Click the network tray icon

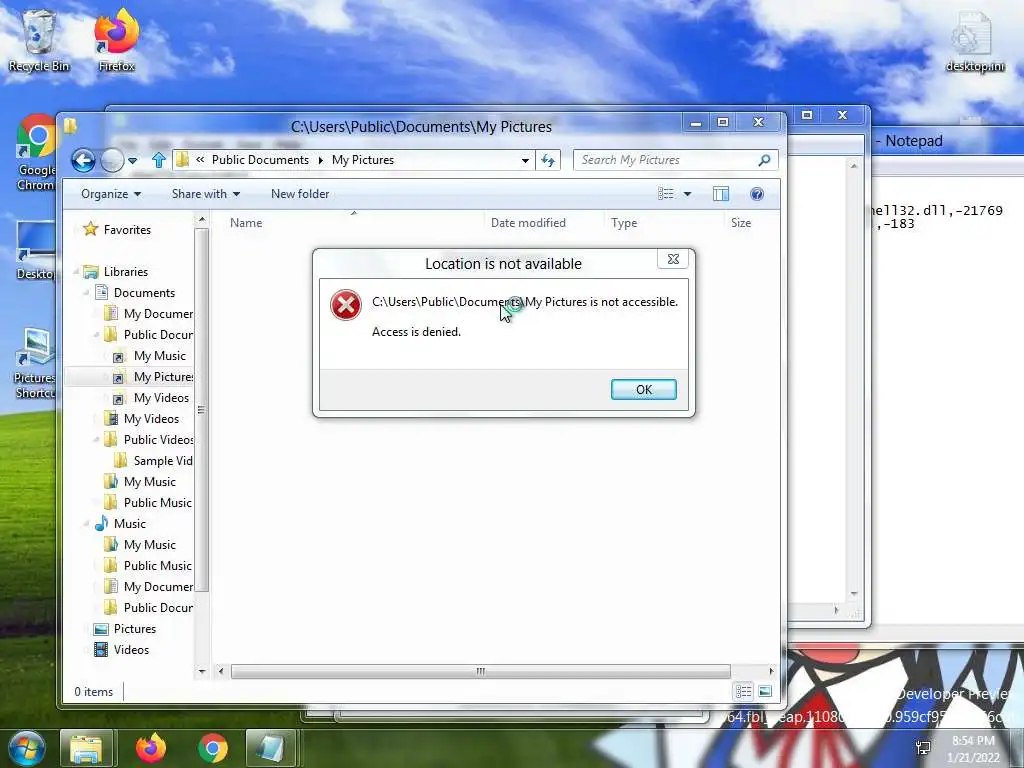(923, 748)
